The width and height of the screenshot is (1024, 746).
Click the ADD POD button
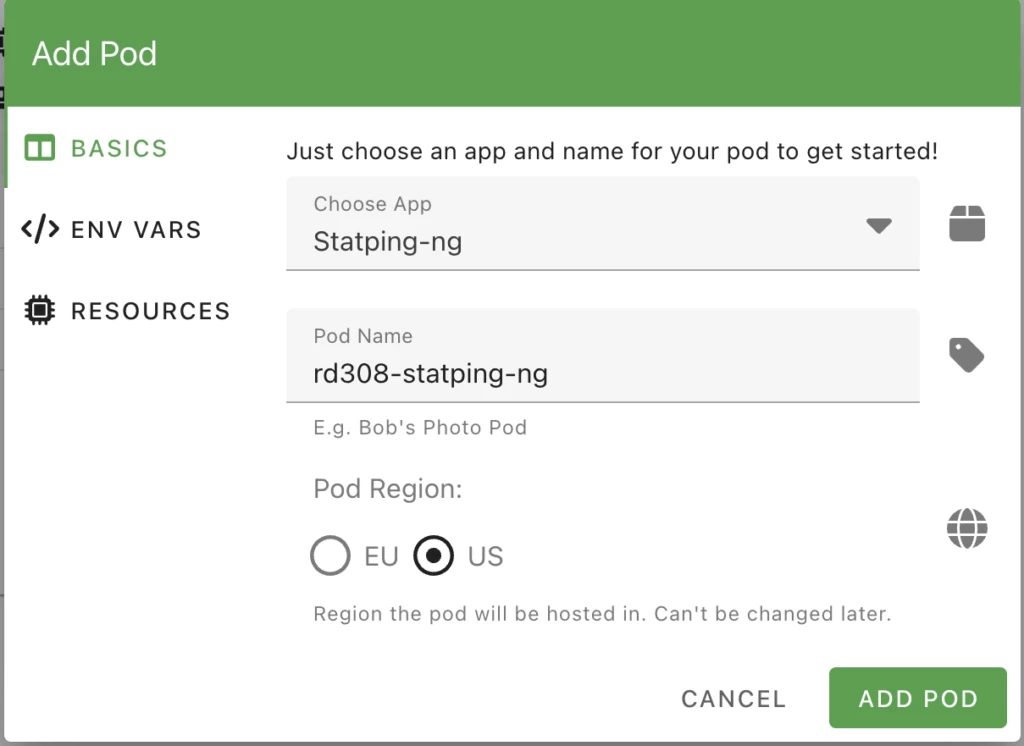917,698
